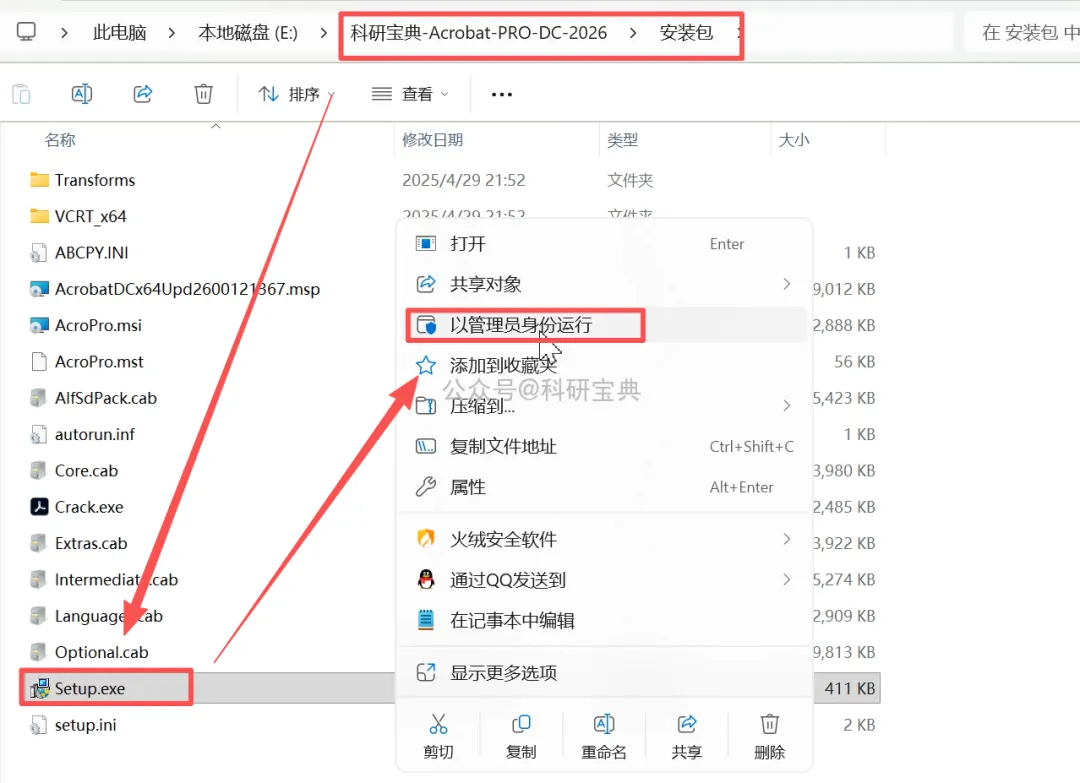Sort by 类型 column header

[x=623, y=140]
